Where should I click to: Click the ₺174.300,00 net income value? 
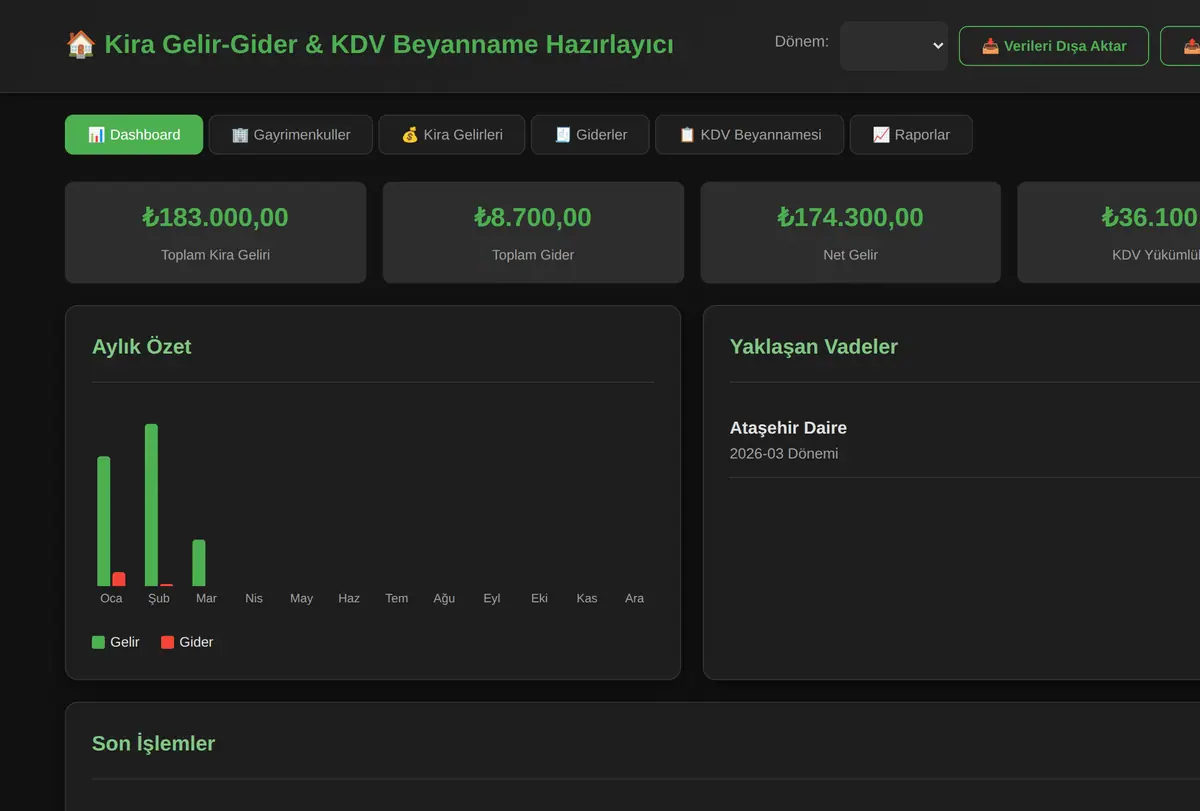(850, 217)
